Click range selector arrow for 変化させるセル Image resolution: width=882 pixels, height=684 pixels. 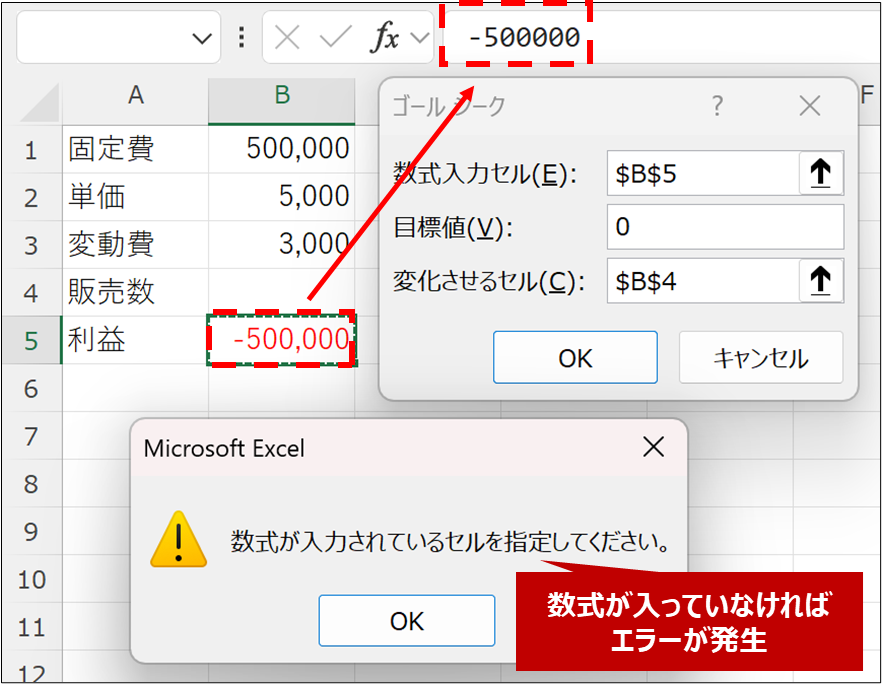point(820,281)
